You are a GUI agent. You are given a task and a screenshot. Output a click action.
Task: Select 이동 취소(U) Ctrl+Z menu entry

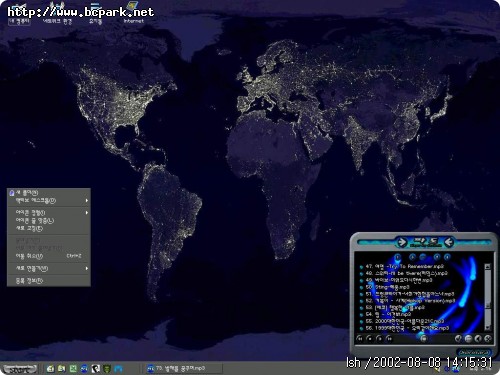49,256
